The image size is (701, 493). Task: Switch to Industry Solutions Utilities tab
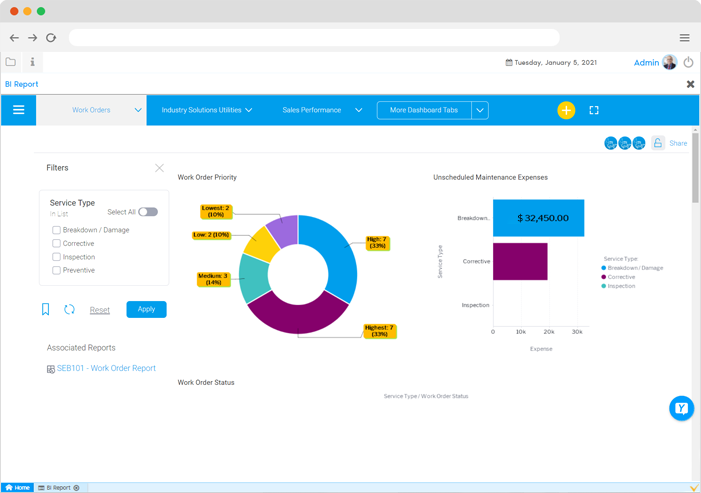(201, 110)
